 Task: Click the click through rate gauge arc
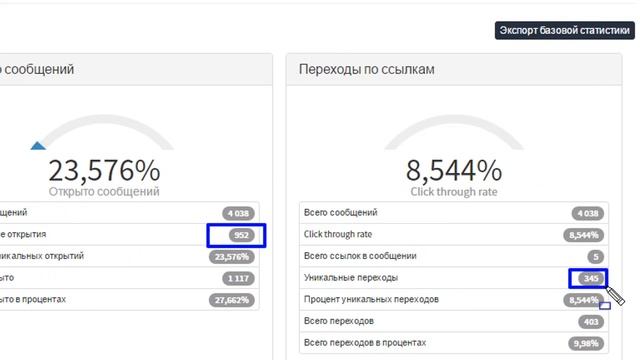(454, 131)
